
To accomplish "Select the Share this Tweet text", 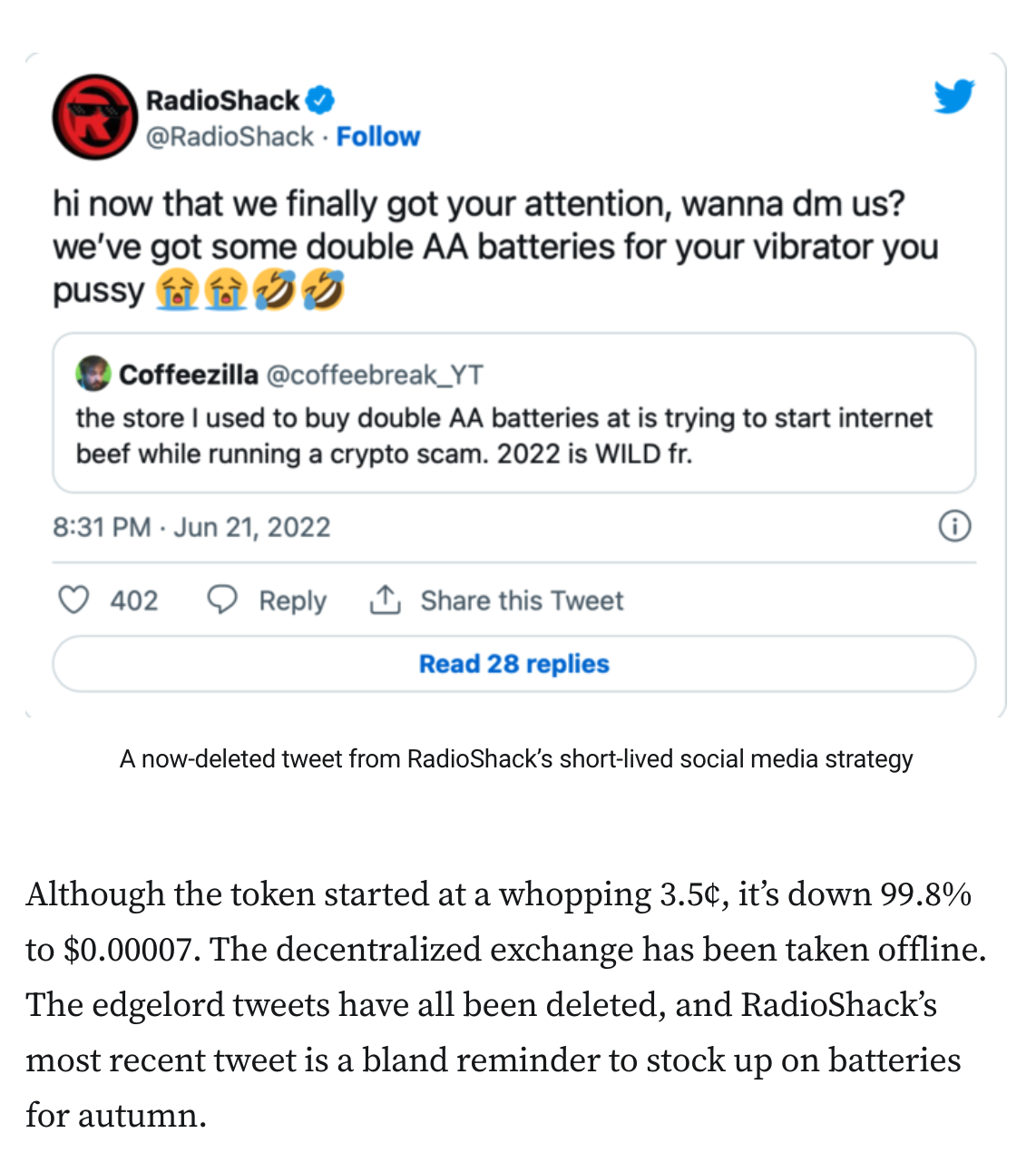I will click(522, 601).
